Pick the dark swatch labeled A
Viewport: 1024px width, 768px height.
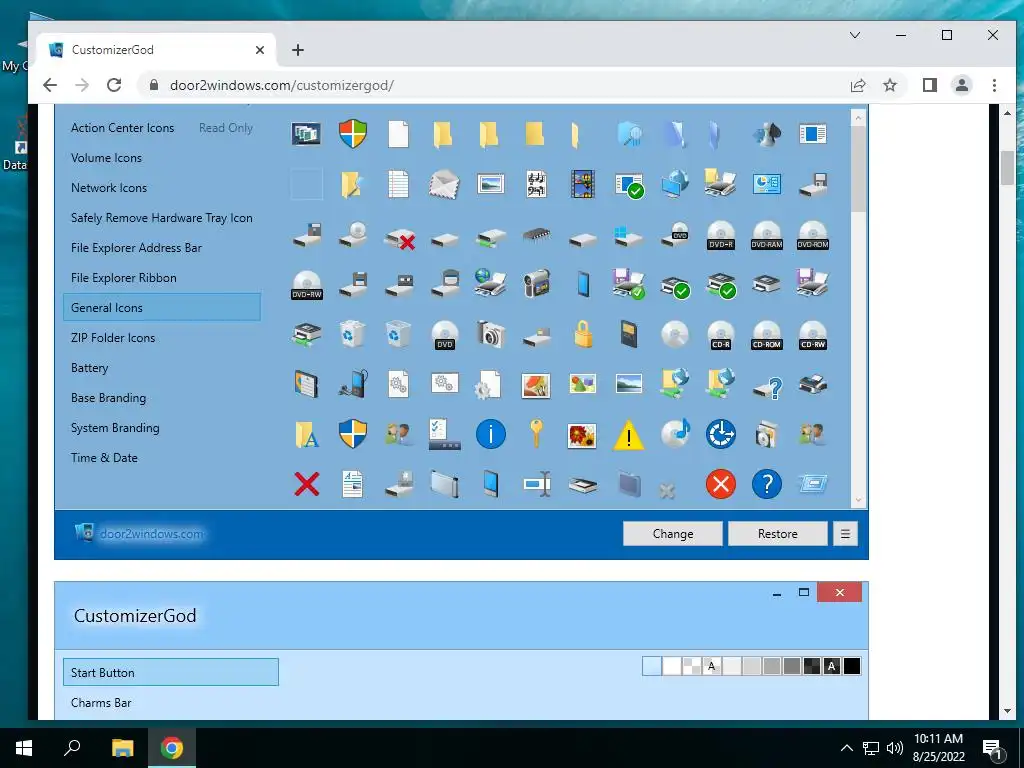pos(831,667)
